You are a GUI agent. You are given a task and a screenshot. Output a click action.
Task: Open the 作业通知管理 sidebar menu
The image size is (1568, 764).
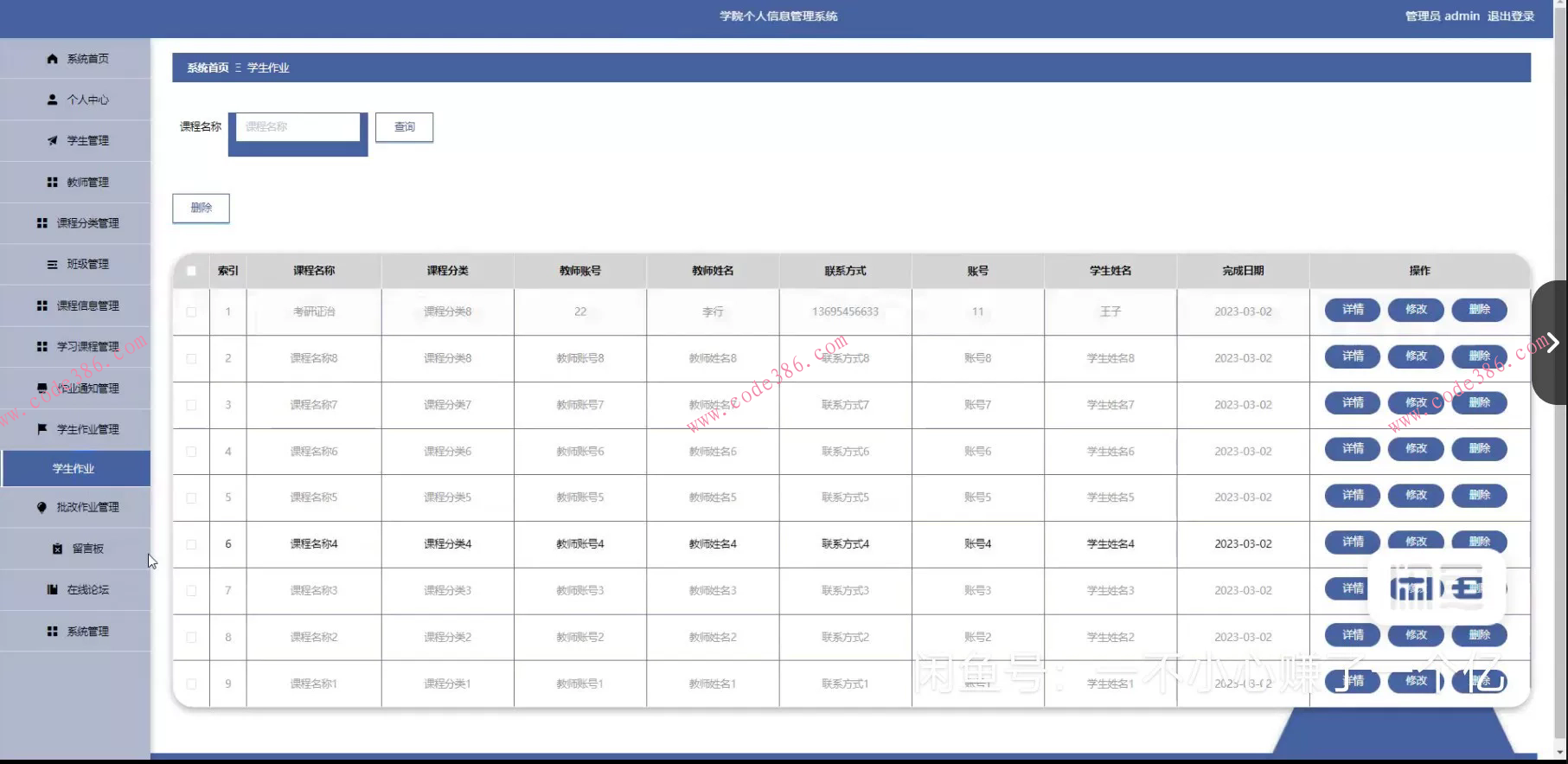click(75, 388)
